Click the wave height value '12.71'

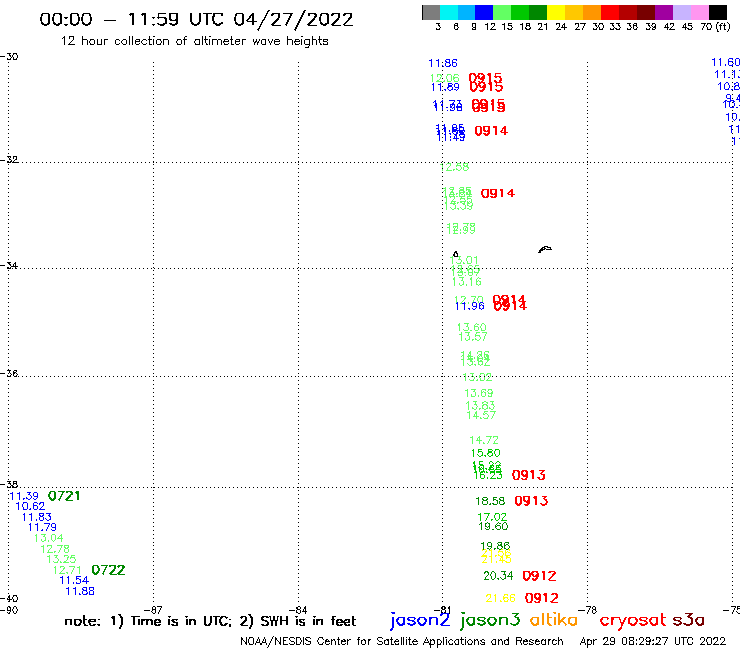click(67, 570)
